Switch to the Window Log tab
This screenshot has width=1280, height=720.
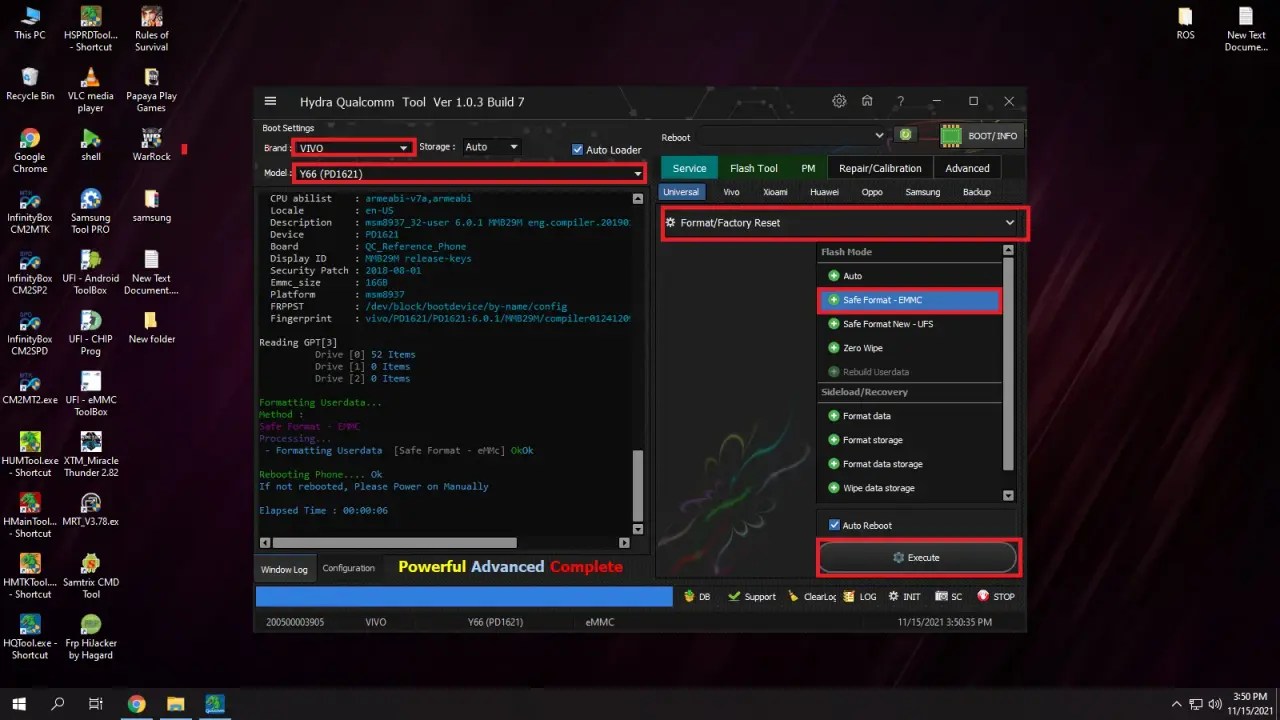284,569
